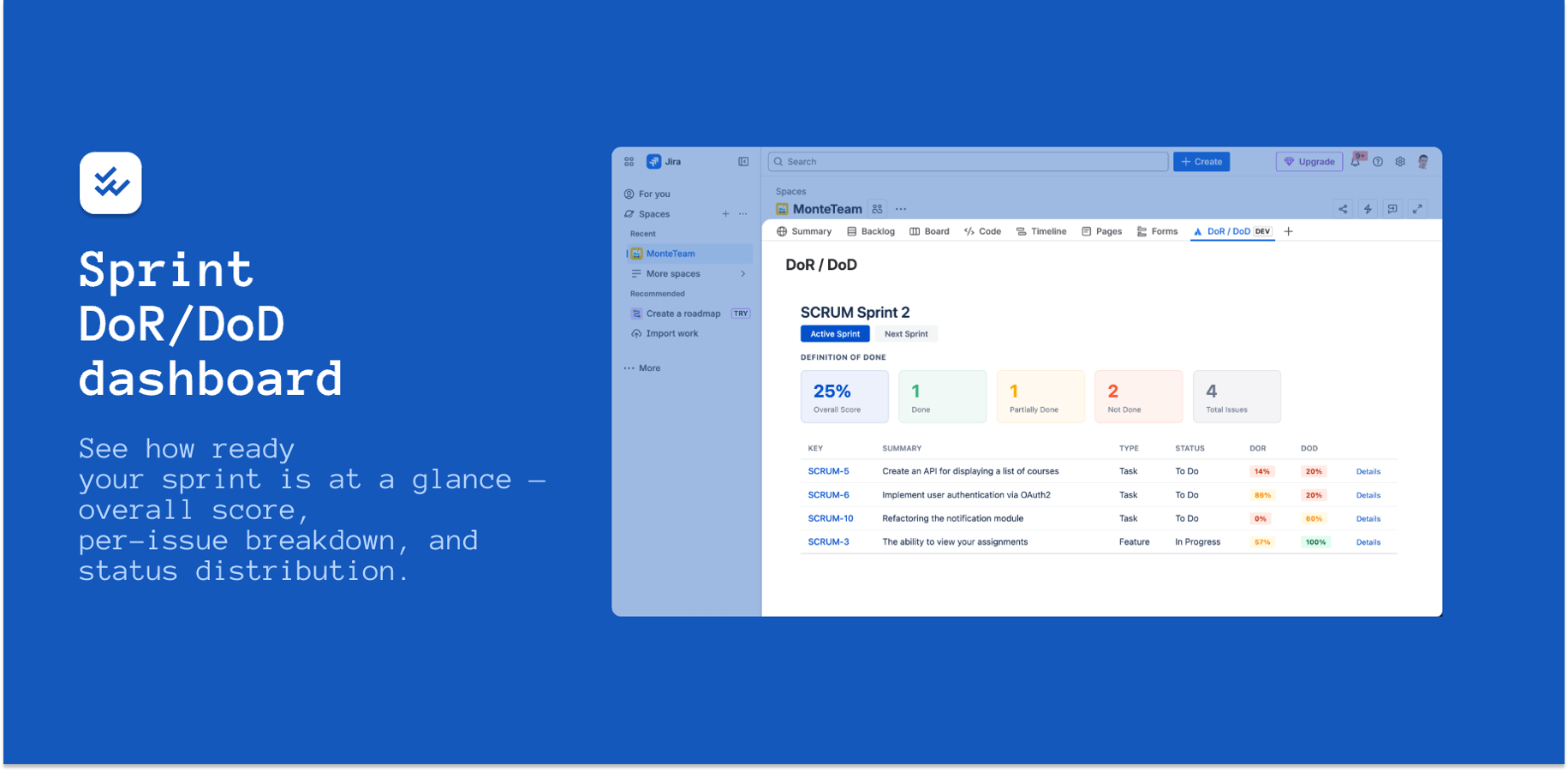The width and height of the screenshot is (1568, 771).
Task: Switch to the Code tab
Action: (982, 231)
